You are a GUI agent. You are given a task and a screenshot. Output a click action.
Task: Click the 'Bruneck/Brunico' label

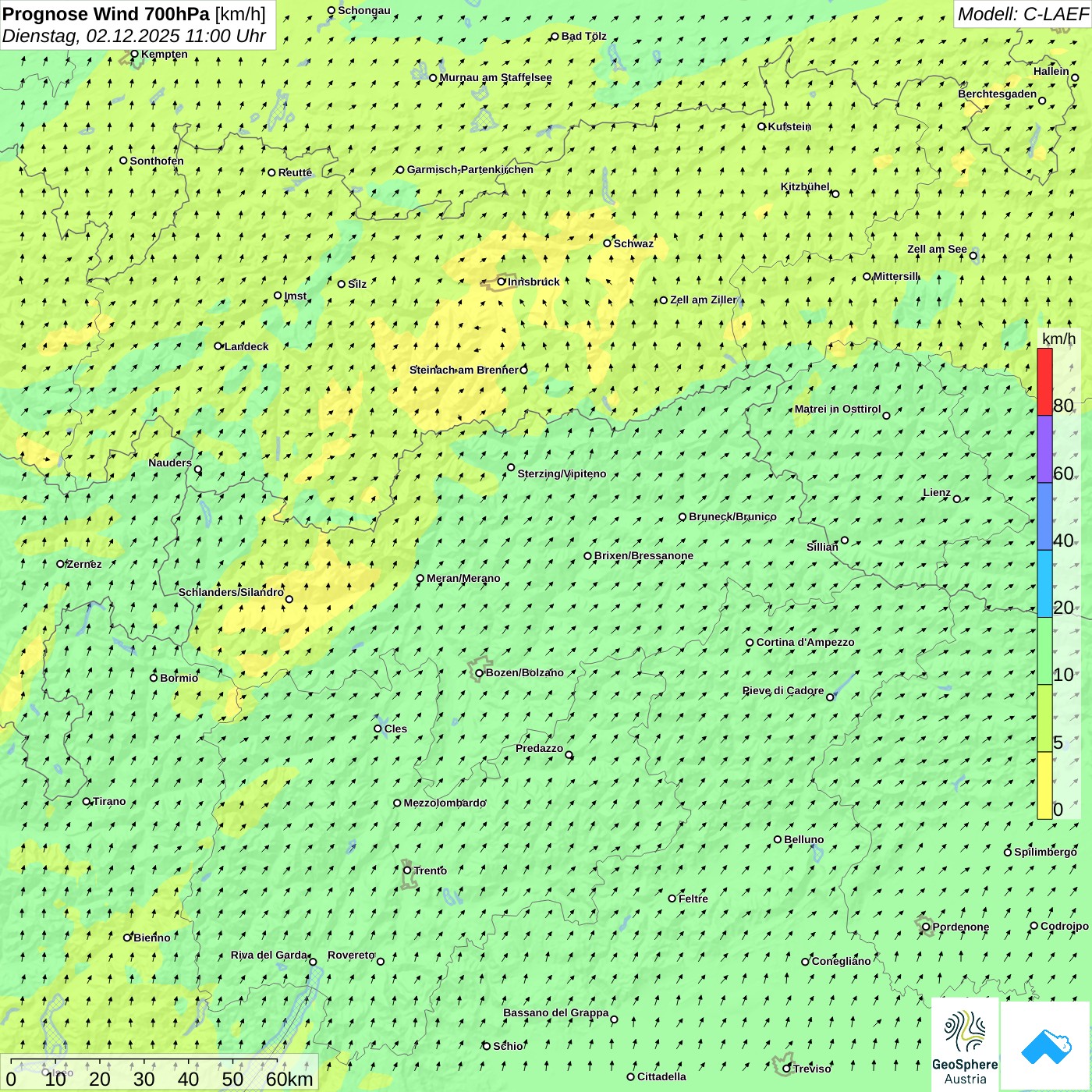tap(732, 516)
